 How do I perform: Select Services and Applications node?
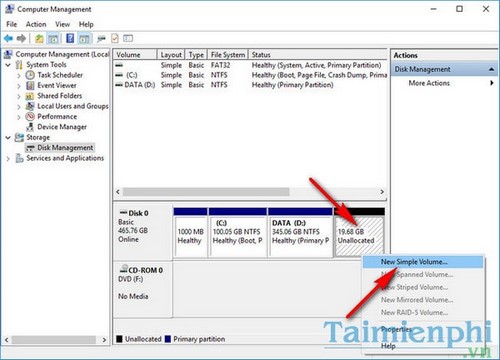click(65, 158)
